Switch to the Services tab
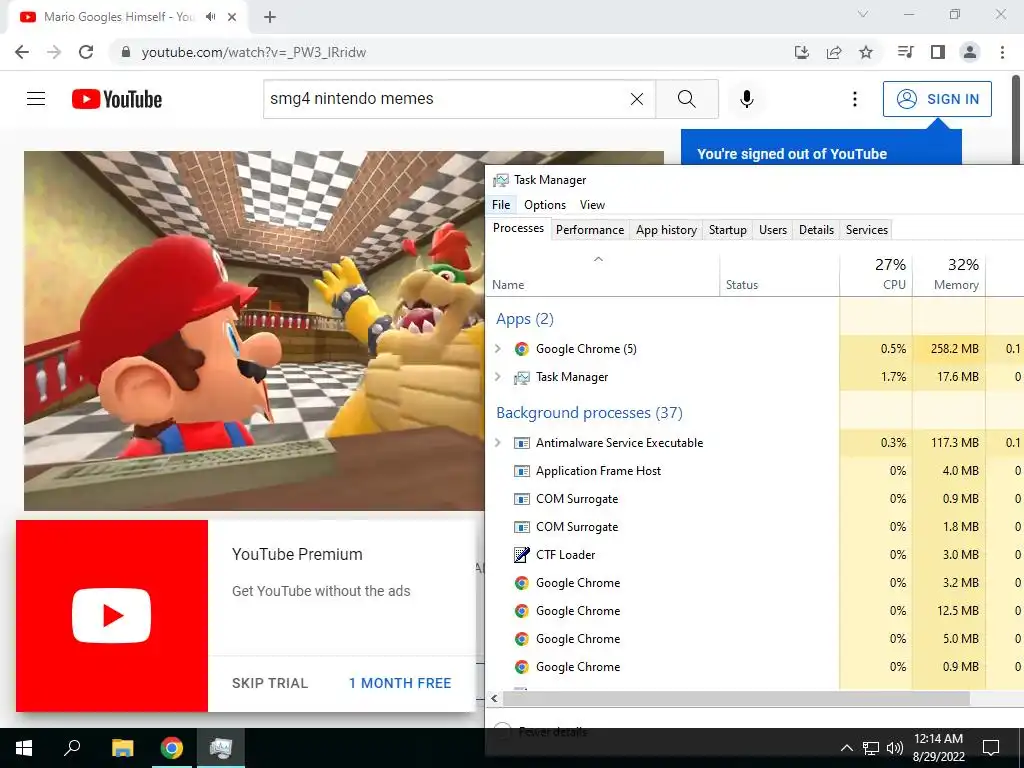The image size is (1024, 768). [x=867, y=230]
